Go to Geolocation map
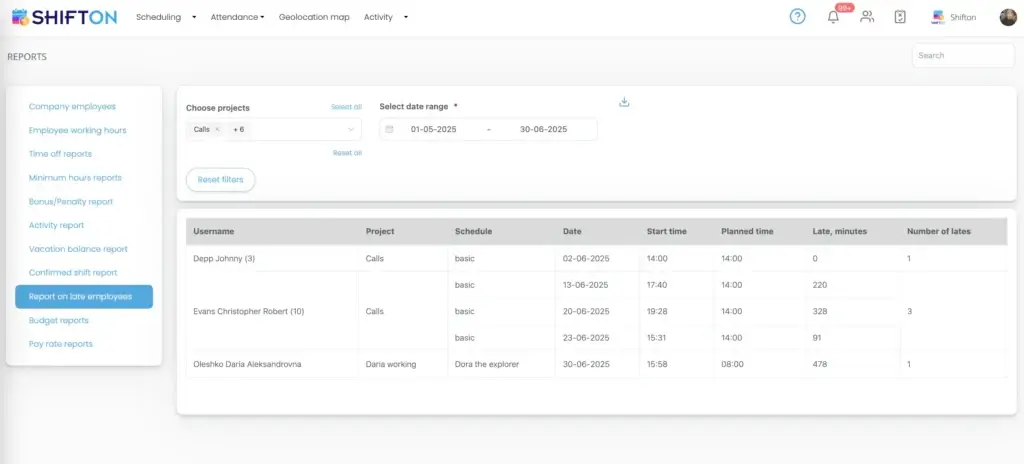Screen dimensions: 1024x464 point(314,17)
